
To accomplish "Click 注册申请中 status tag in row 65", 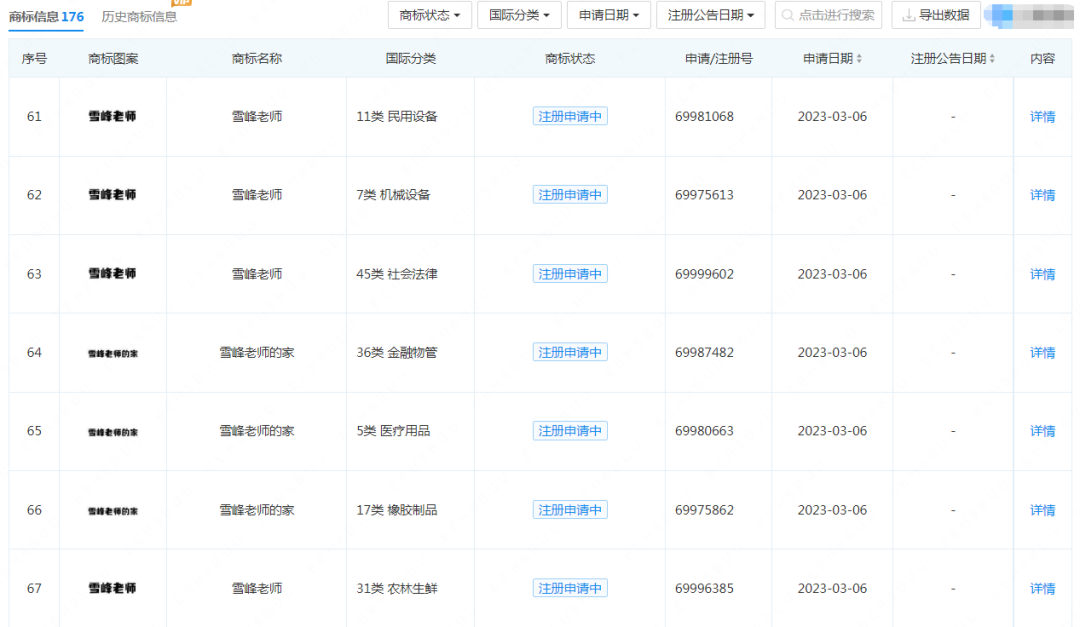I will 570,431.
